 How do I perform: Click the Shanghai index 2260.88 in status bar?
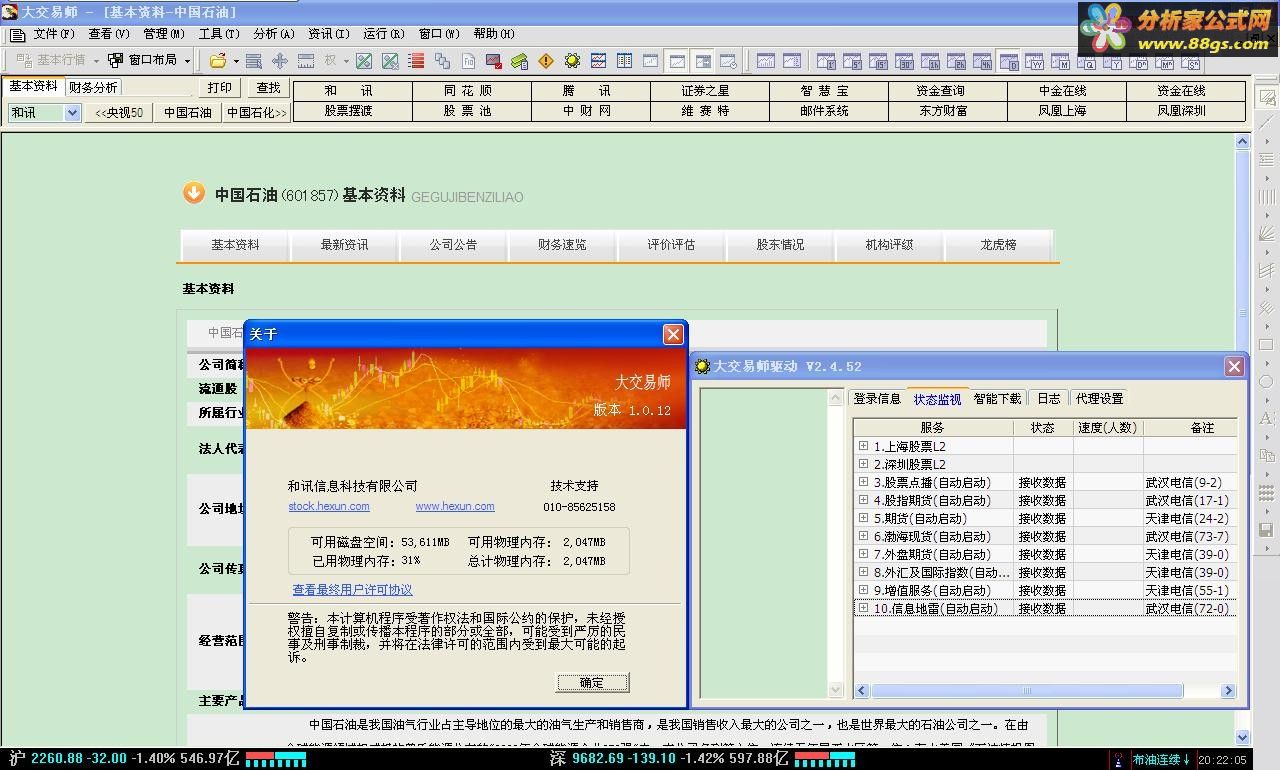coord(55,759)
